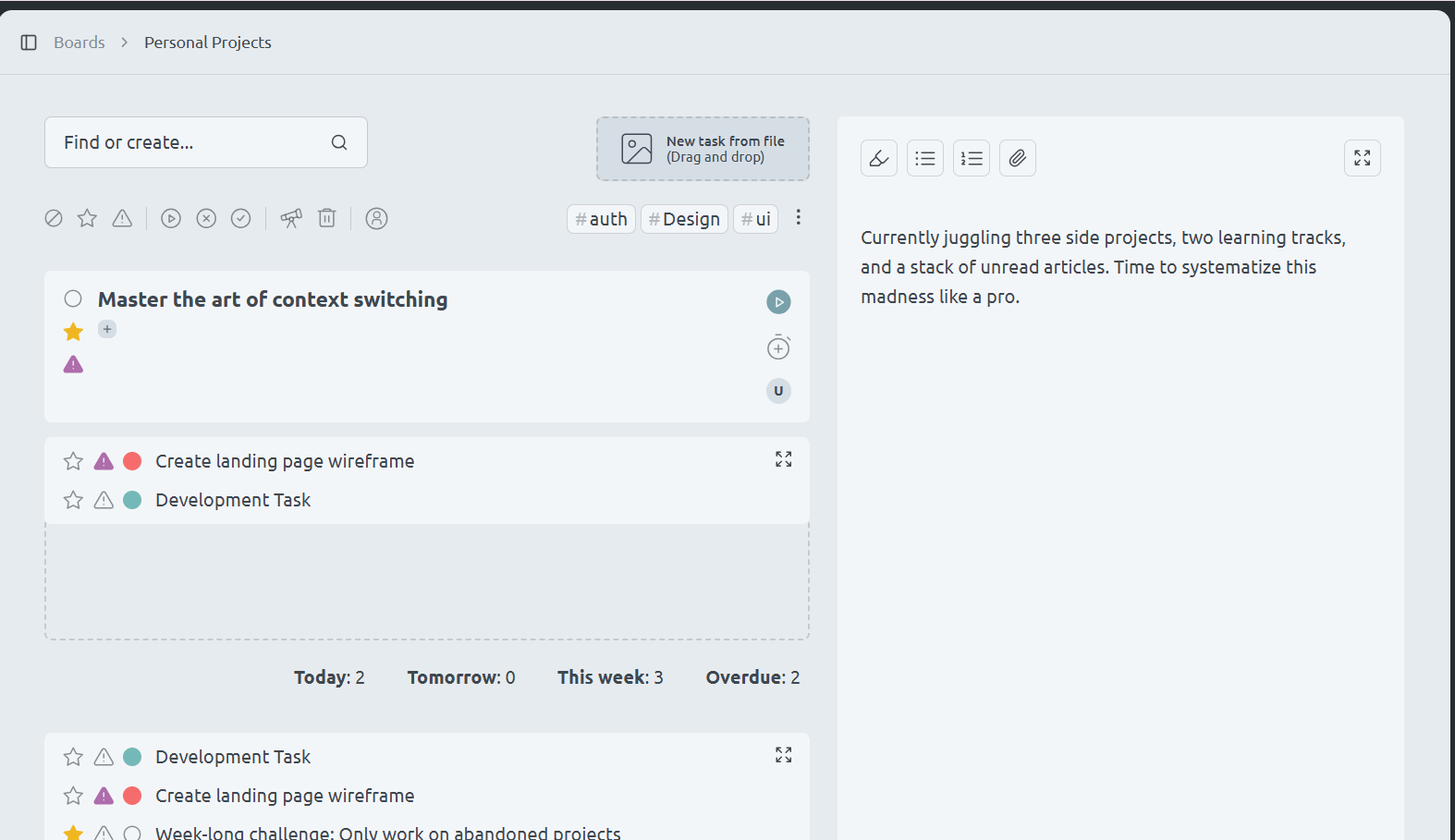Open the three-dot tags overflow menu
Viewport: 1455px width, 840px height.
798,217
